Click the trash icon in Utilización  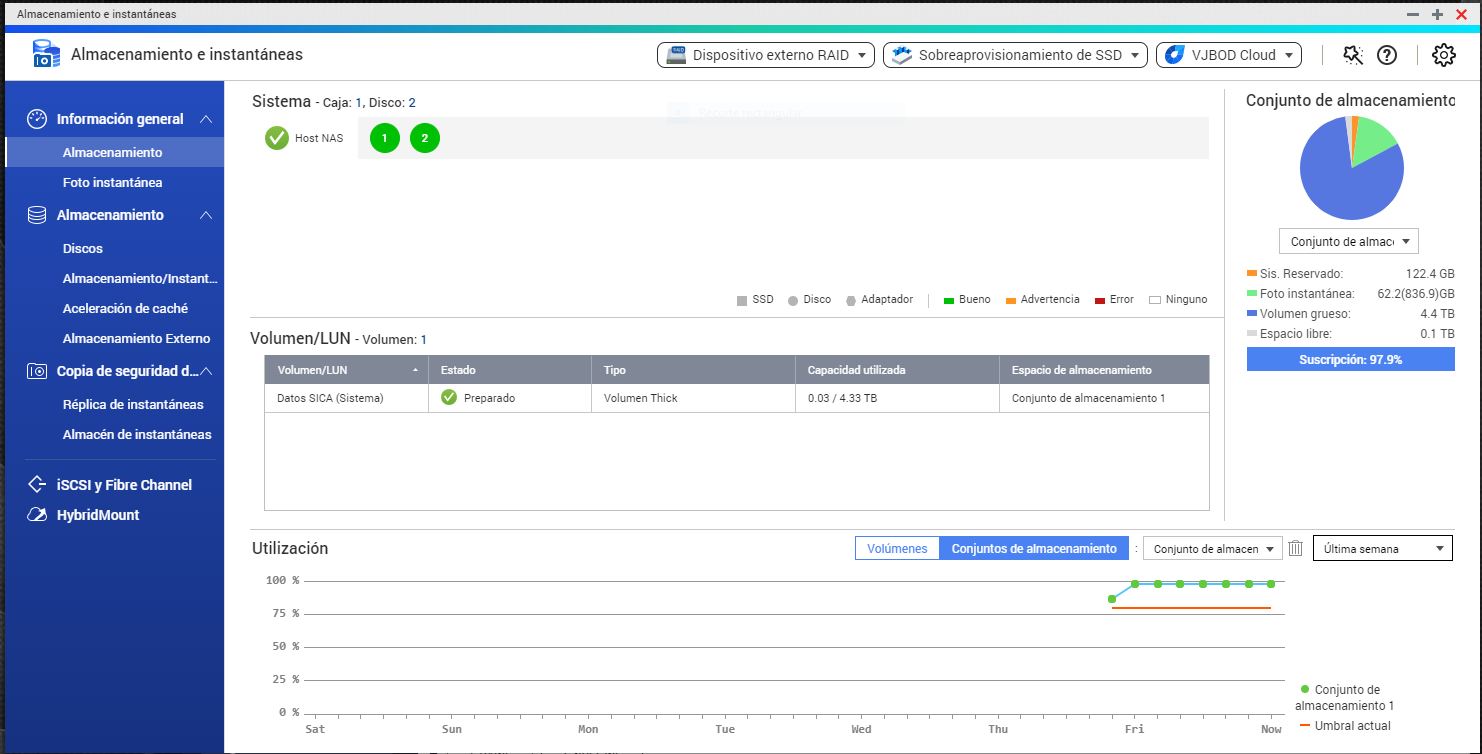[1296, 548]
